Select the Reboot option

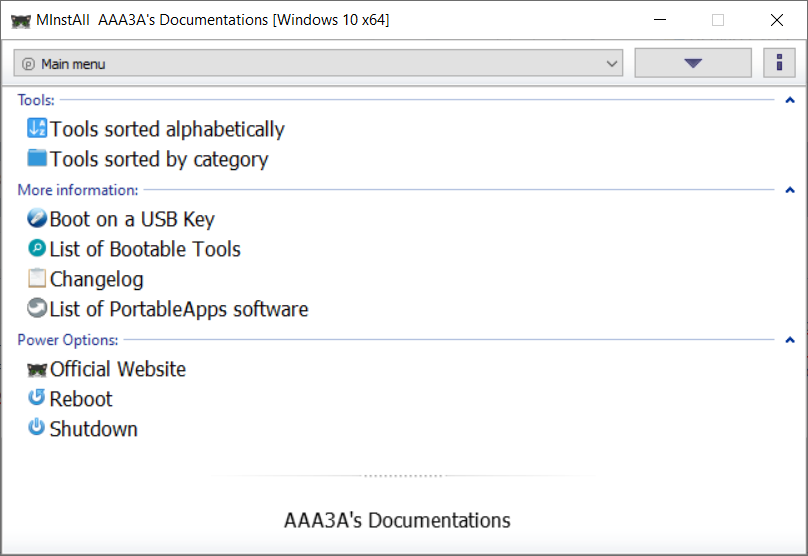tap(81, 399)
